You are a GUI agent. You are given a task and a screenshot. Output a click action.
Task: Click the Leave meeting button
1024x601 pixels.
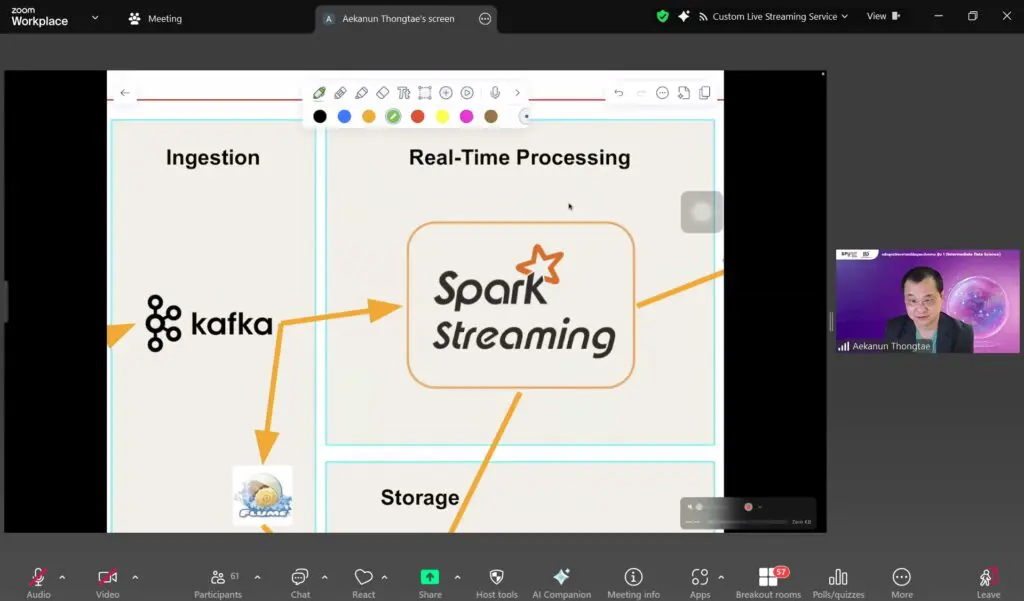[x=987, y=583]
